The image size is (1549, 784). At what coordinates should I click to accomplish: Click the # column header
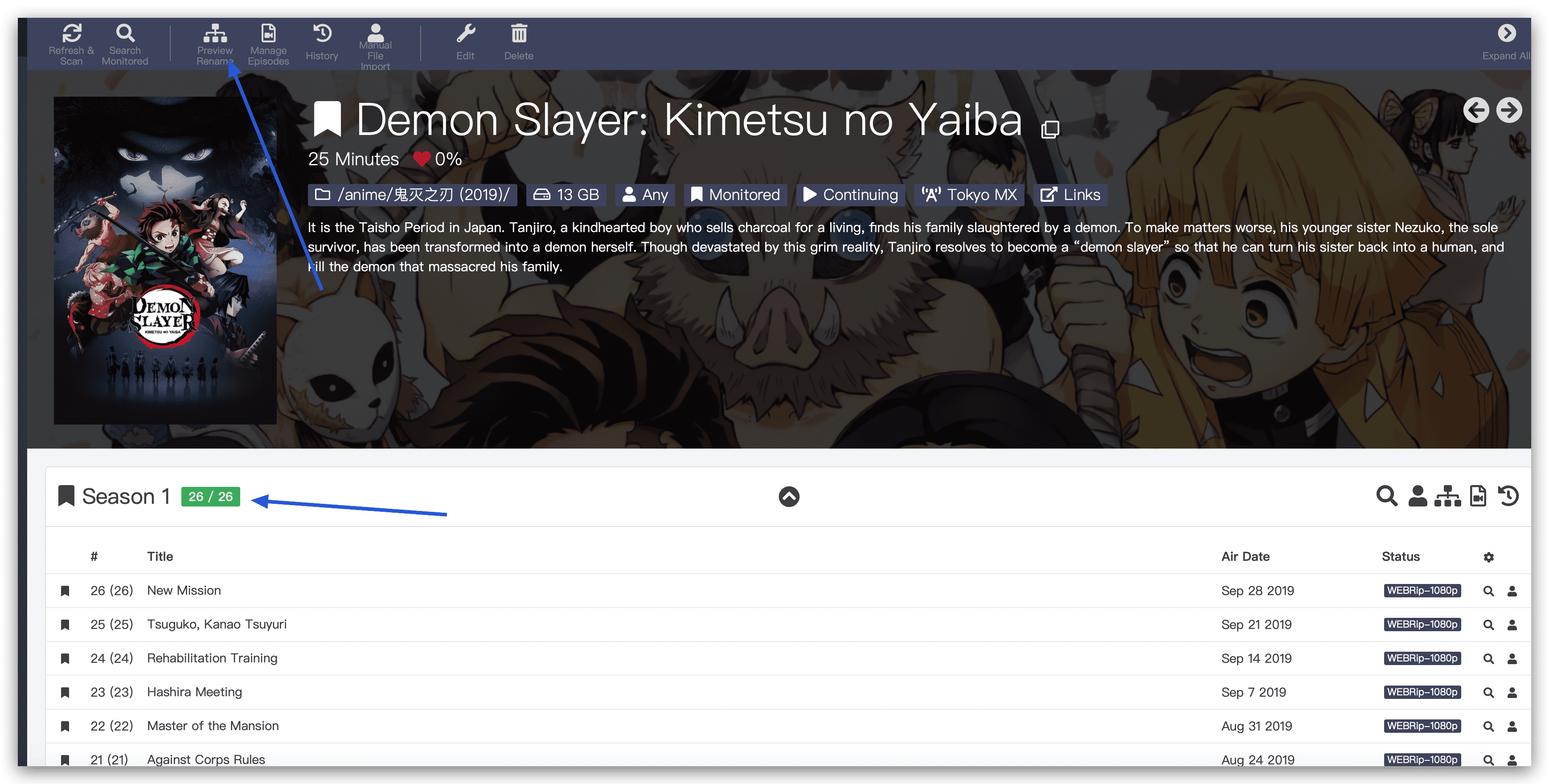[94, 557]
